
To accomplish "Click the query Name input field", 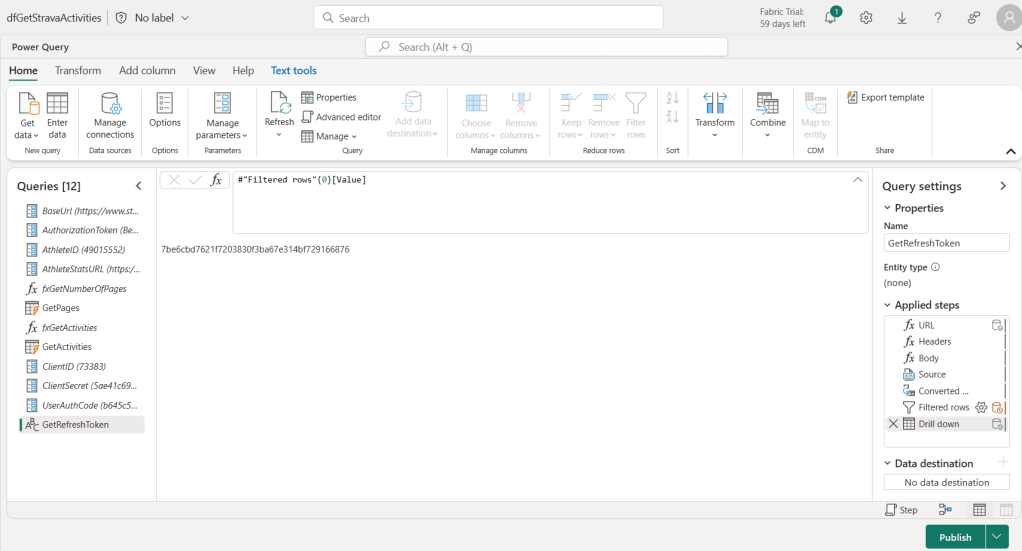I will (946, 243).
